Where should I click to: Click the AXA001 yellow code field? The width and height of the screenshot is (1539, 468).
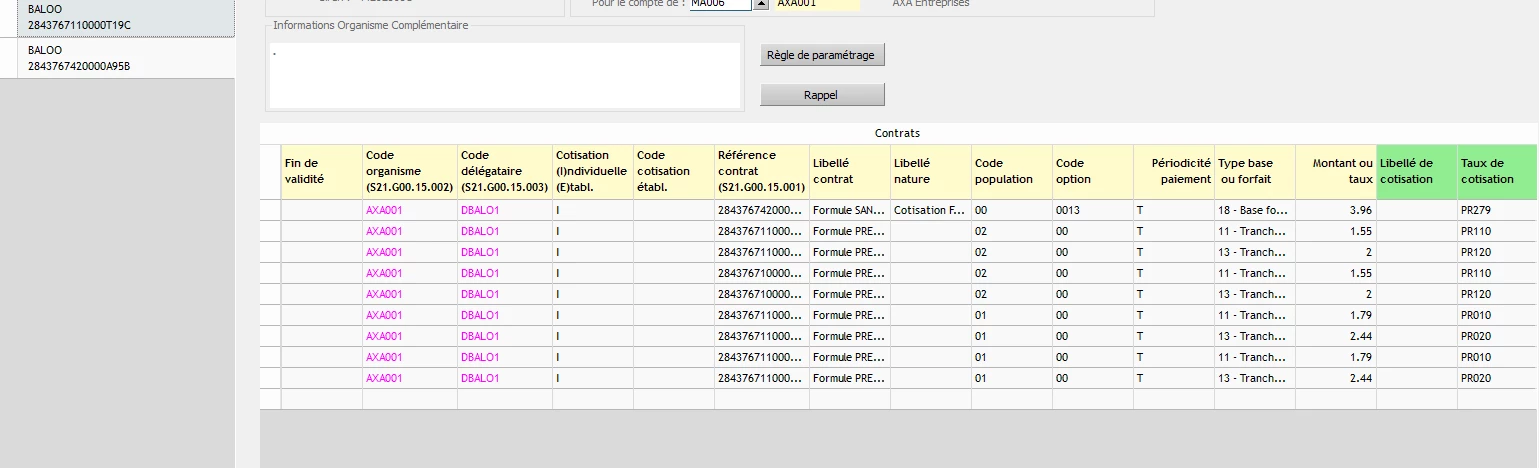point(818,4)
